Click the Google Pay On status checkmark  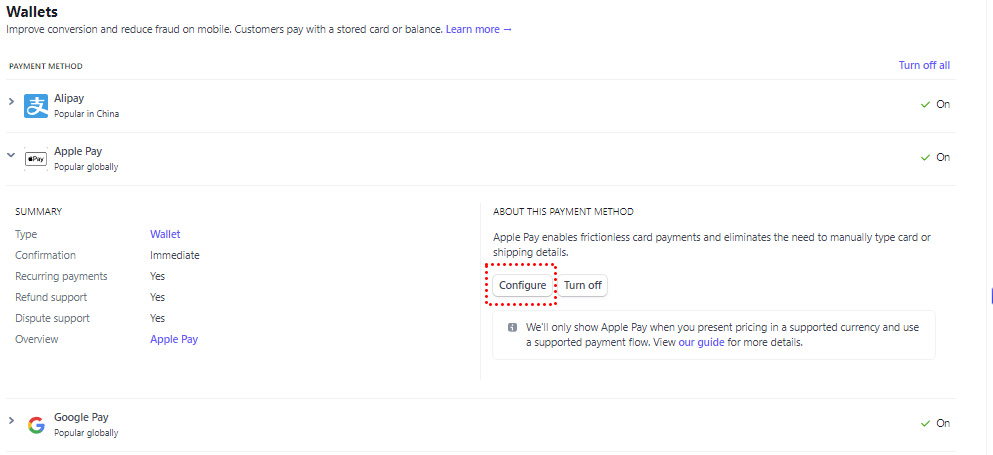pyautogui.click(x=925, y=423)
